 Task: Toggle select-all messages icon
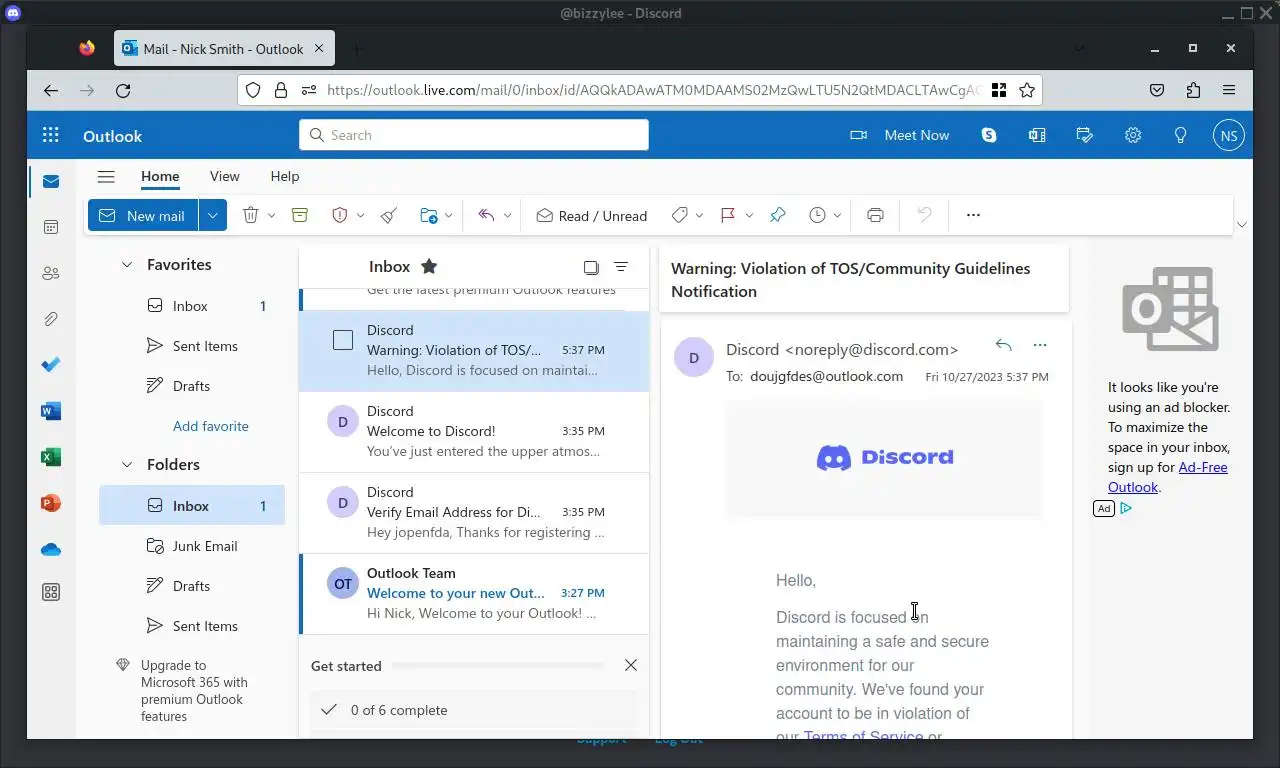[591, 267]
